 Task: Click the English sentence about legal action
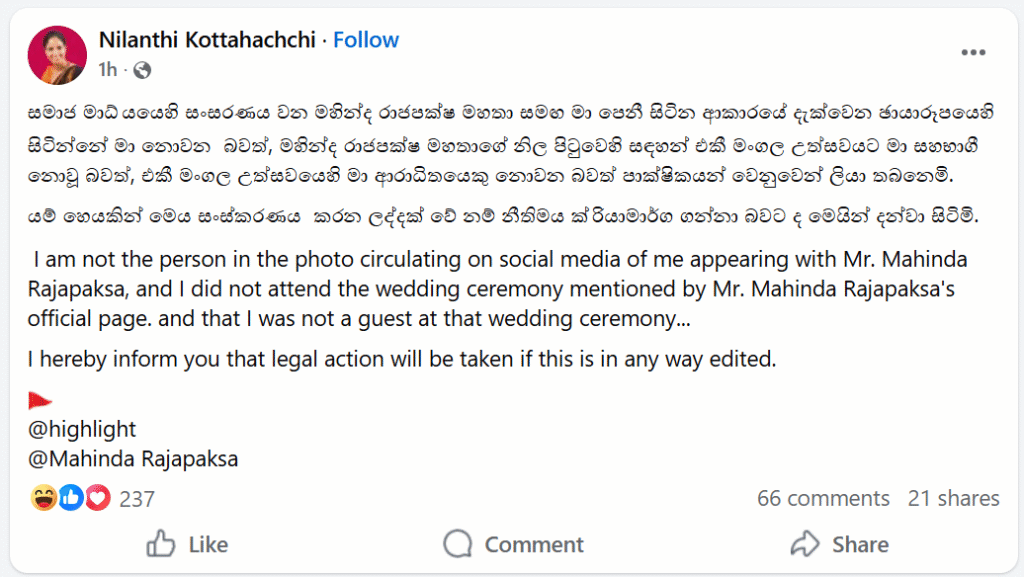402,357
